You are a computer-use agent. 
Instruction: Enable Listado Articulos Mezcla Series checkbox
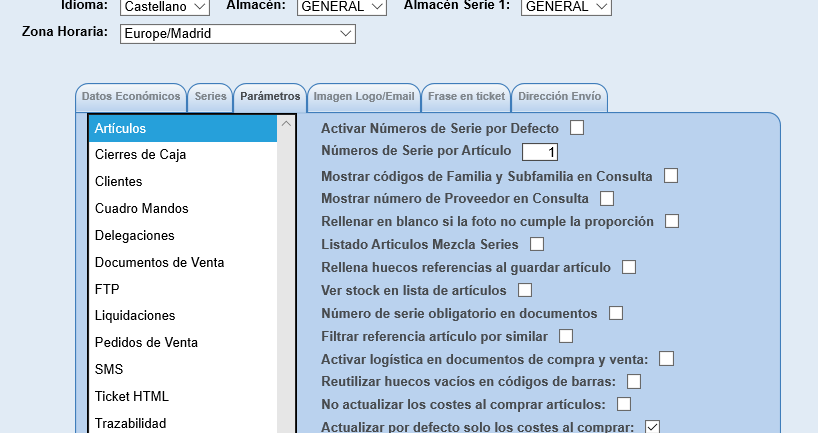click(x=537, y=244)
